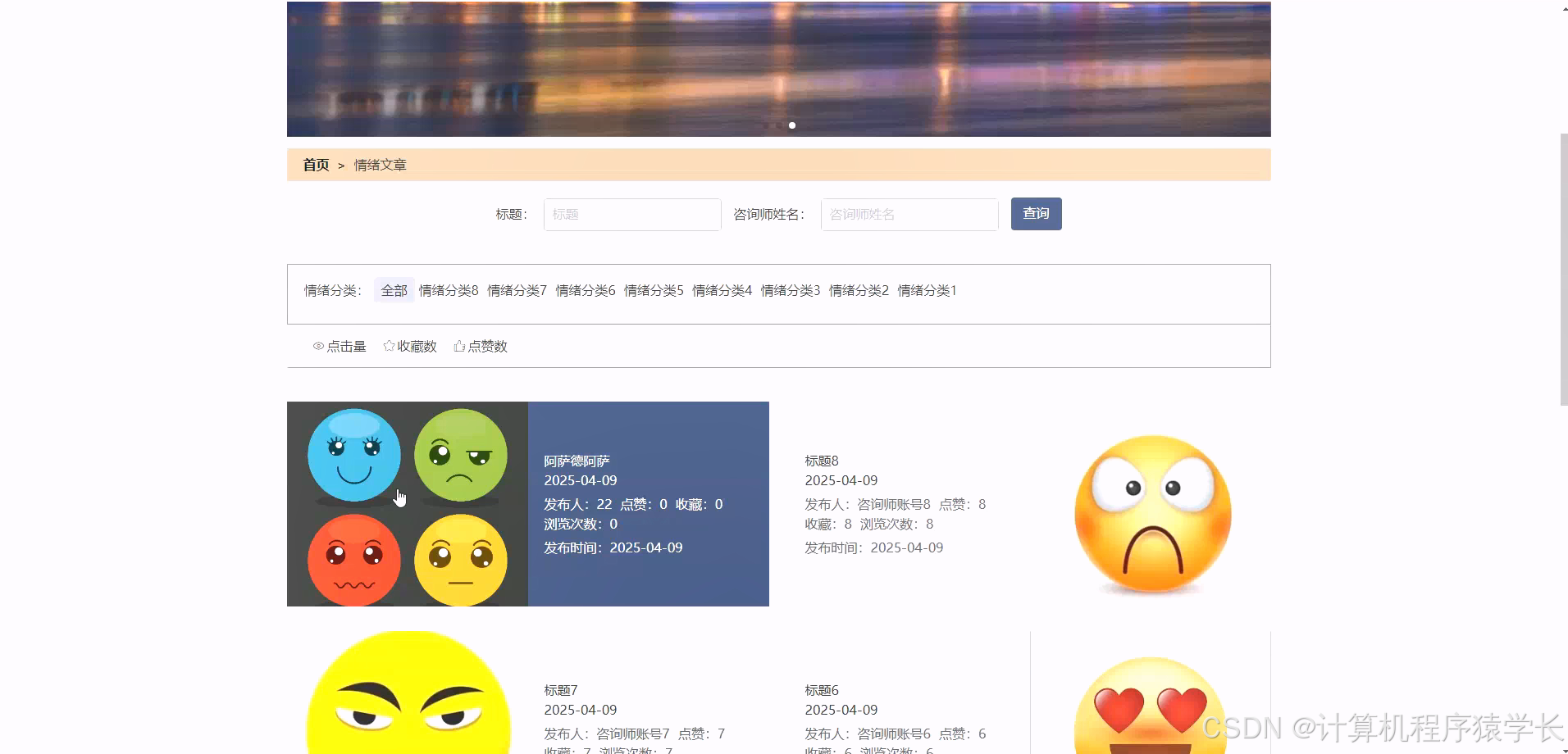Focus the 标题 input field

(x=632, y=215)
